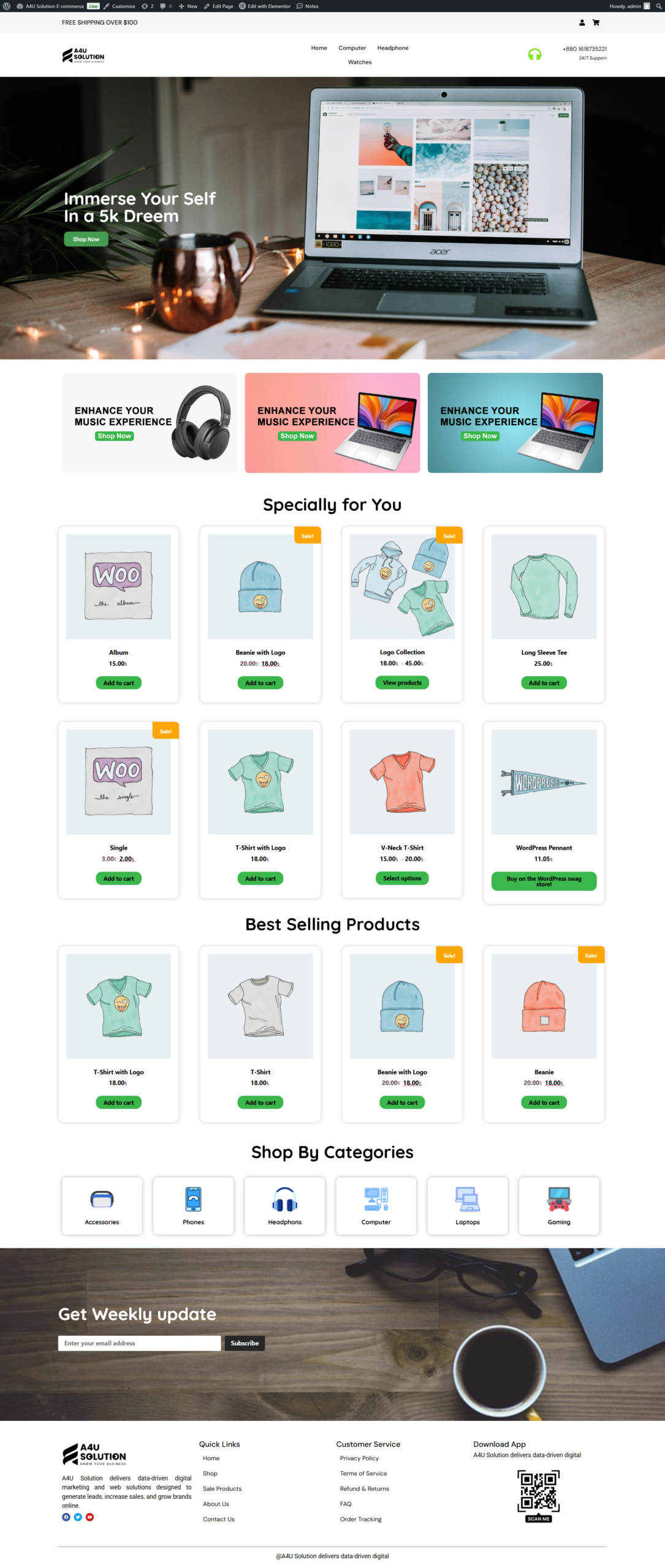Click the email address input field
The height and width of the screenshot is (1568, 665).
pos(139,1343)
